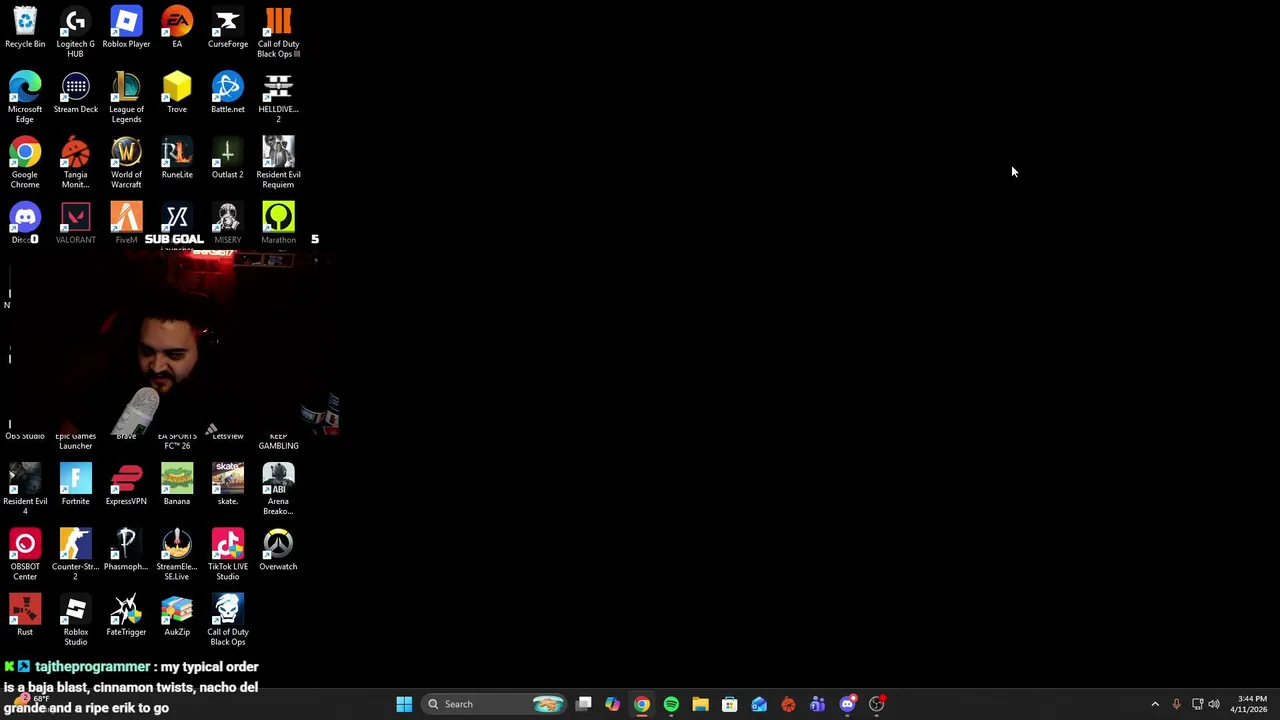
Task: Open Microsoft Teams from the taskbar
Action: coord(818,704)
